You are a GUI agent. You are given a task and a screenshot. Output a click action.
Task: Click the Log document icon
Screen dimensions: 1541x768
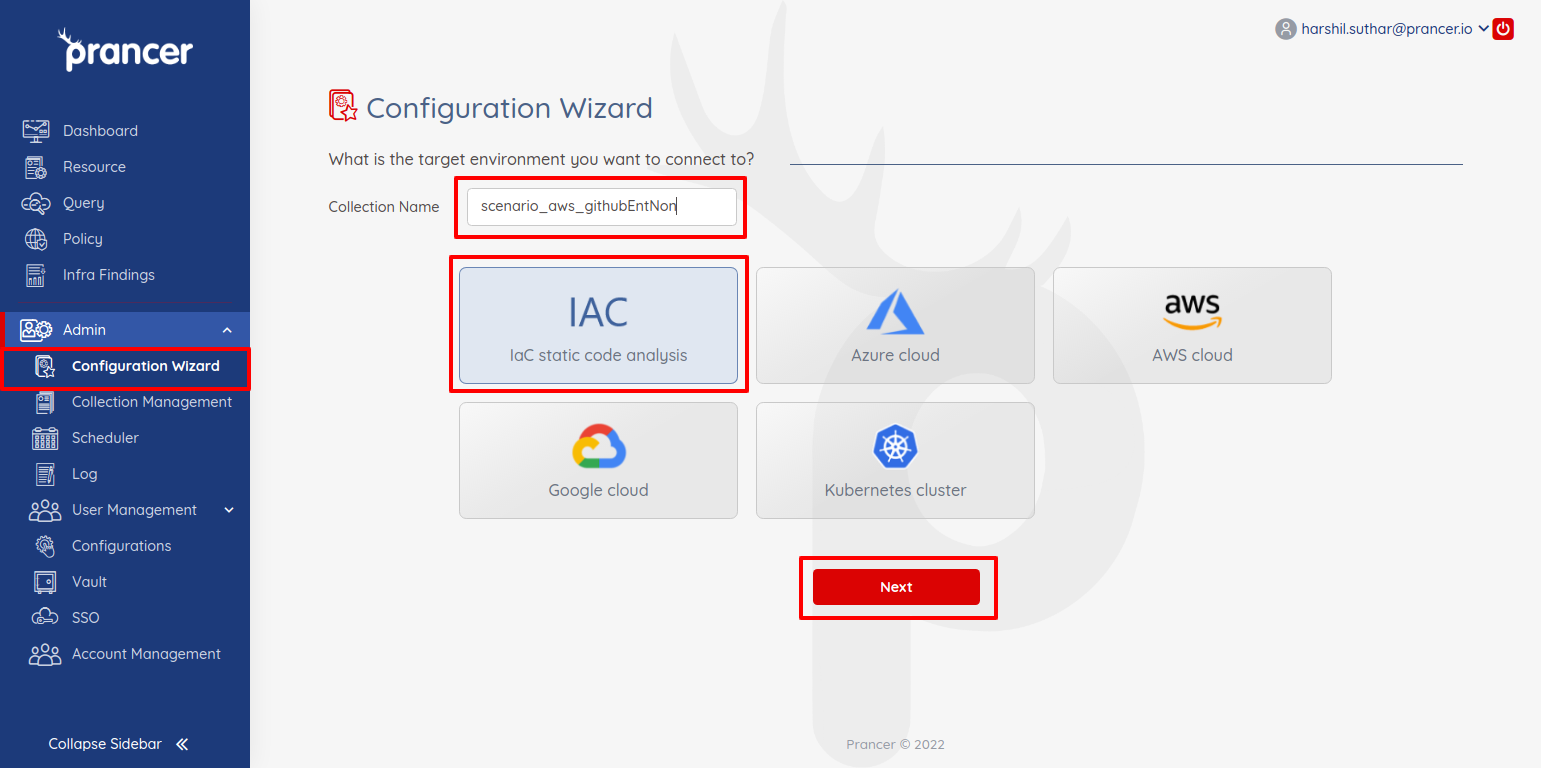point(45,474)
